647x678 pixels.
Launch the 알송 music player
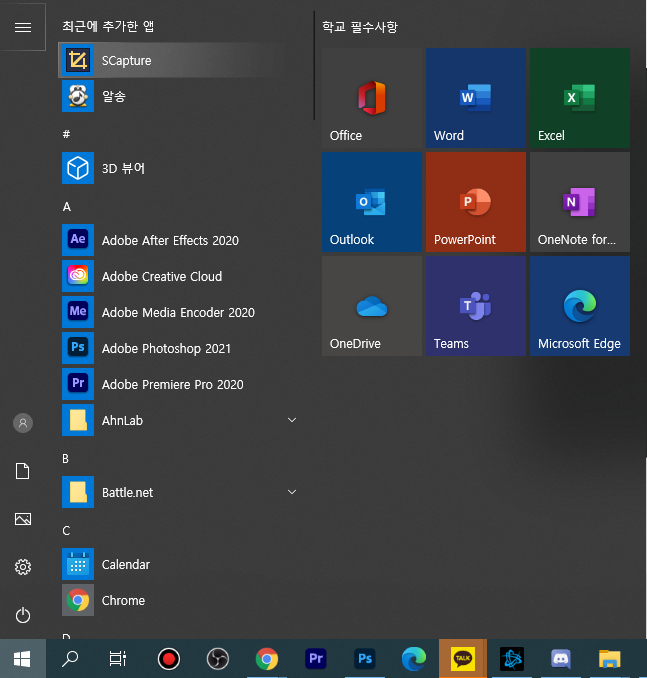tap(179, 96)
